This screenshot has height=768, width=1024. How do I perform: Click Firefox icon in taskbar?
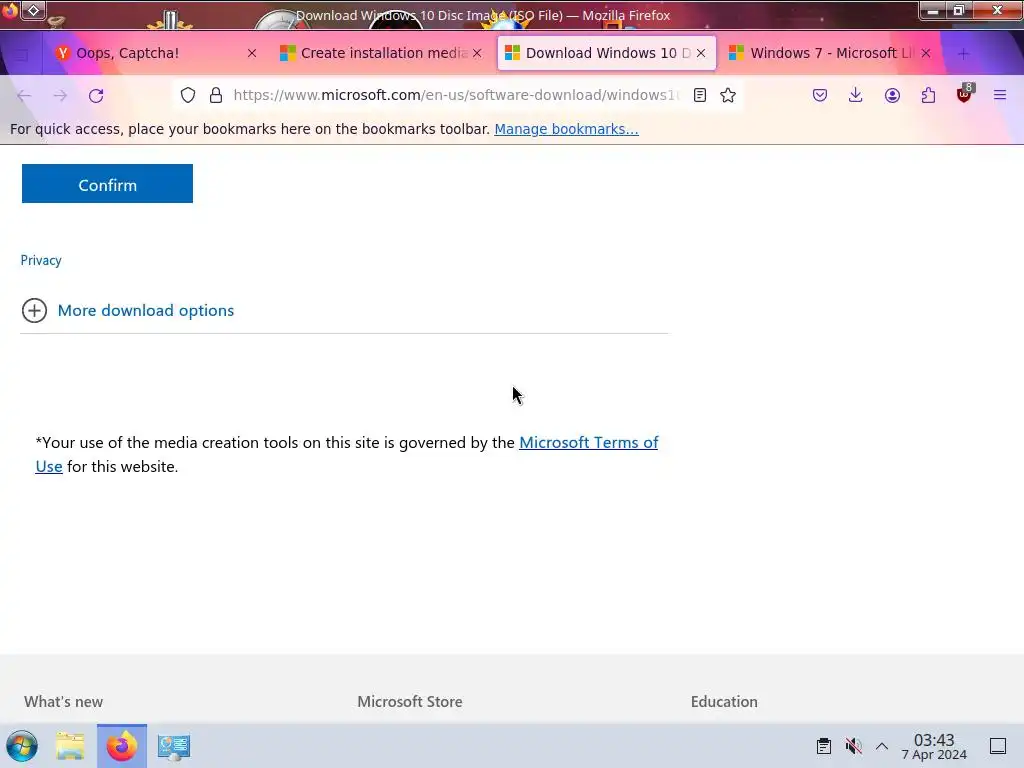click(x=122, y=746)
